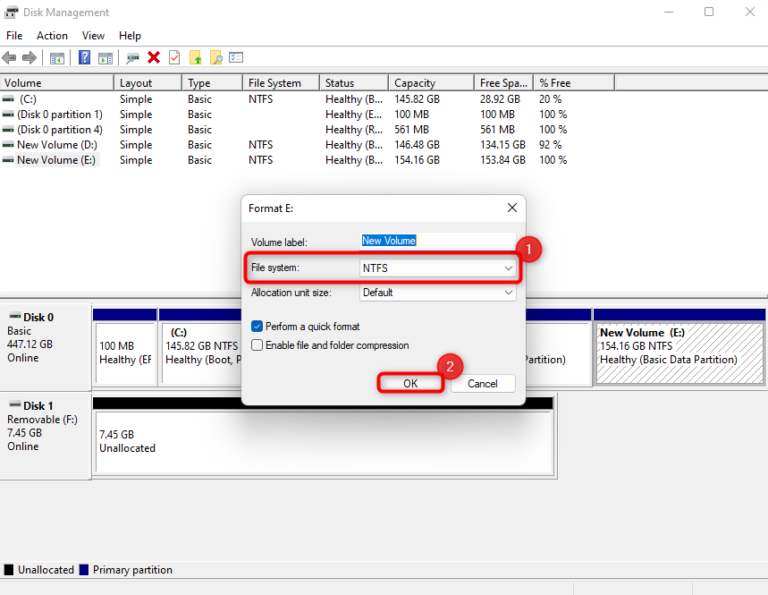Click the Back arrow toolbar icon

click(x=10, y=58)
